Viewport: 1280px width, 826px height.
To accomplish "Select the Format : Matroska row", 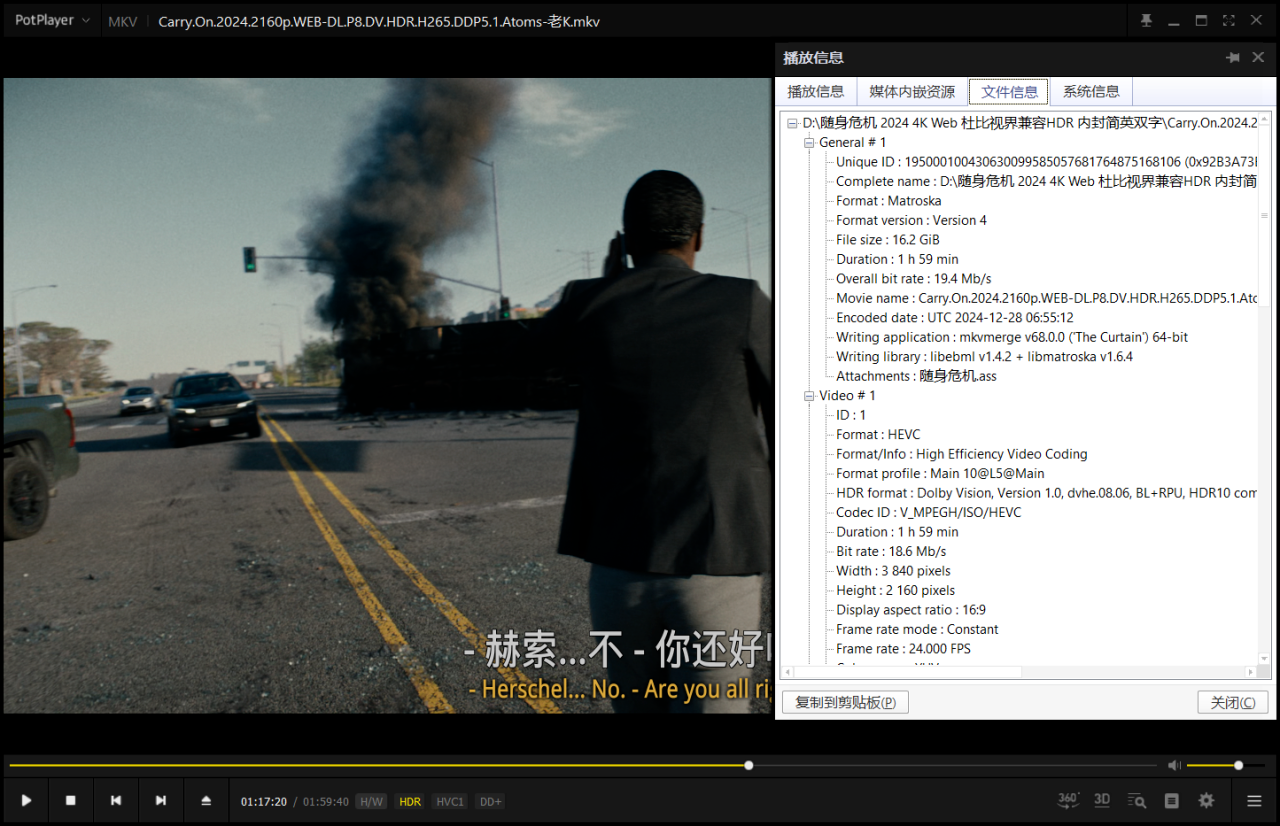I will (x=889, y=201).
